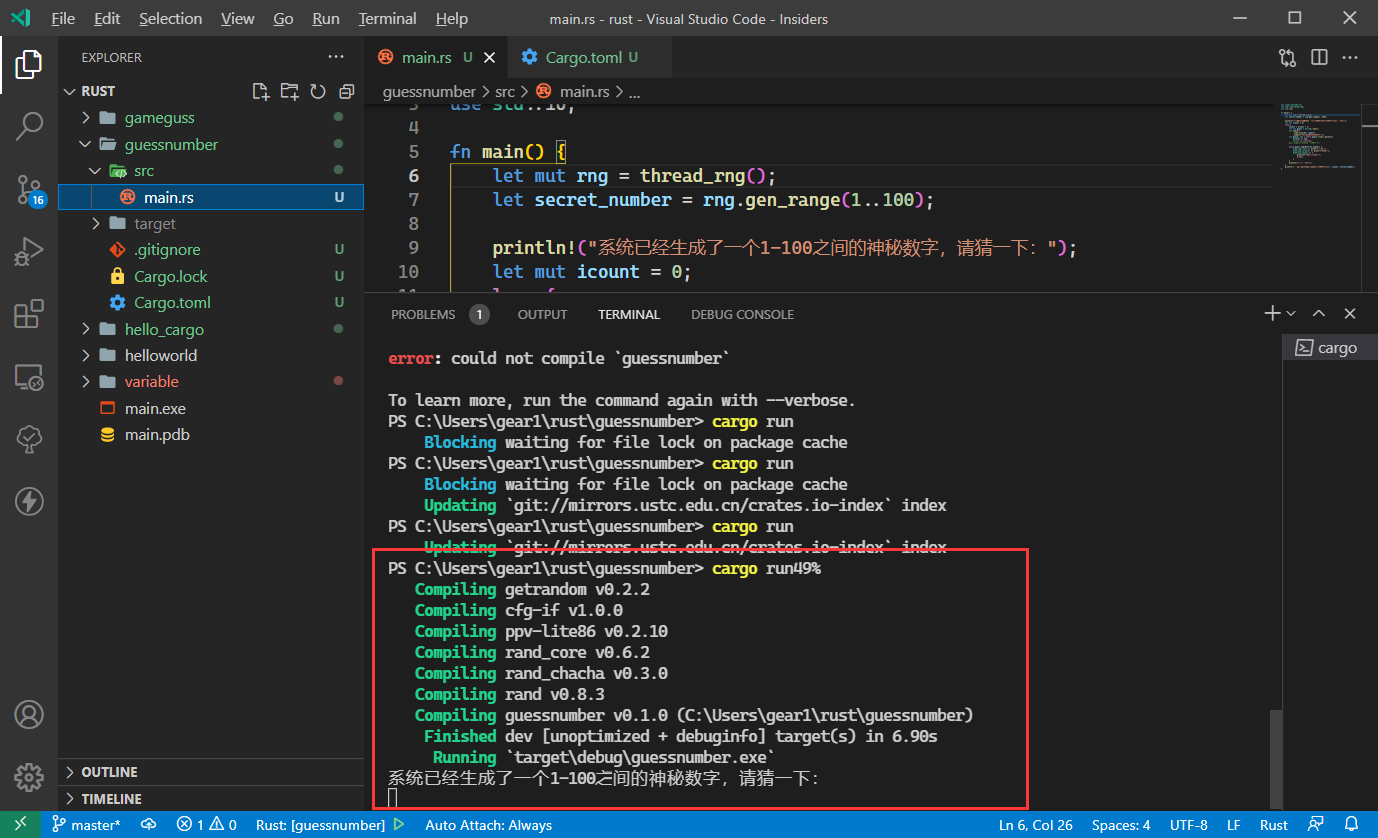Open the terminal profile dropdown arrow
This screenshot has width=1378, height=838.
coord(1289,313)
